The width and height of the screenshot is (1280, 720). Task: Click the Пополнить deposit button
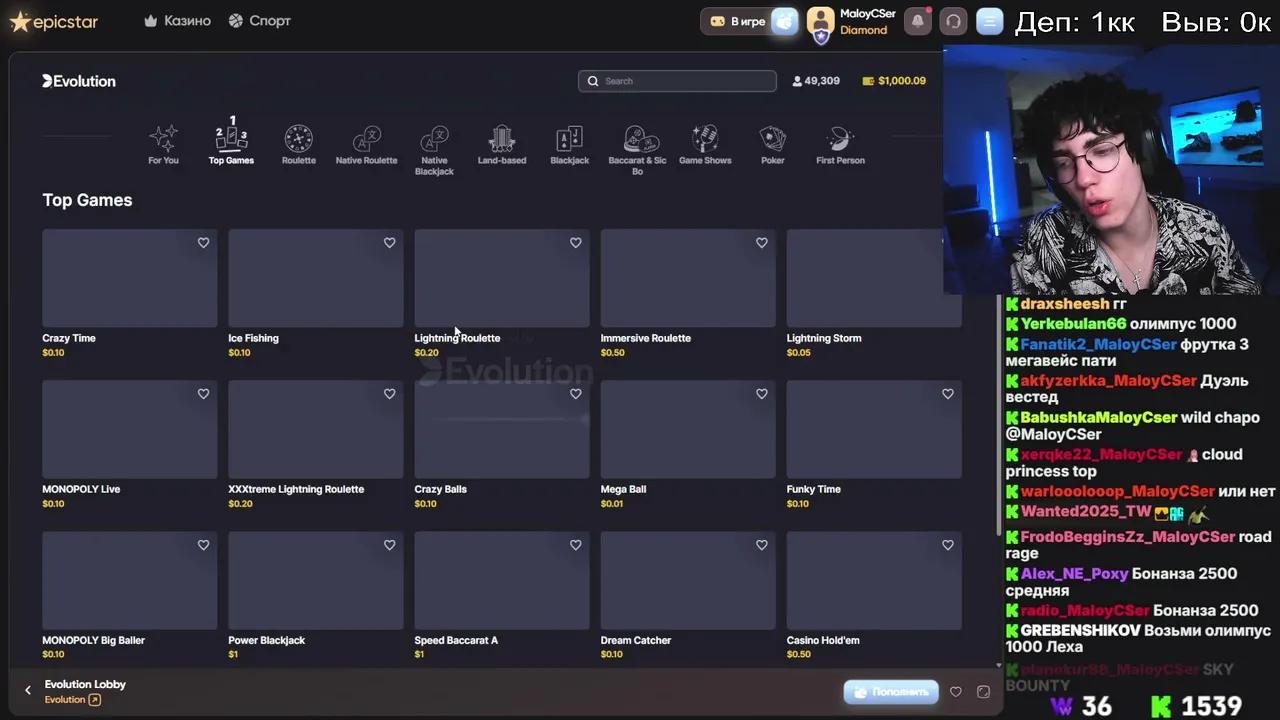891,691
